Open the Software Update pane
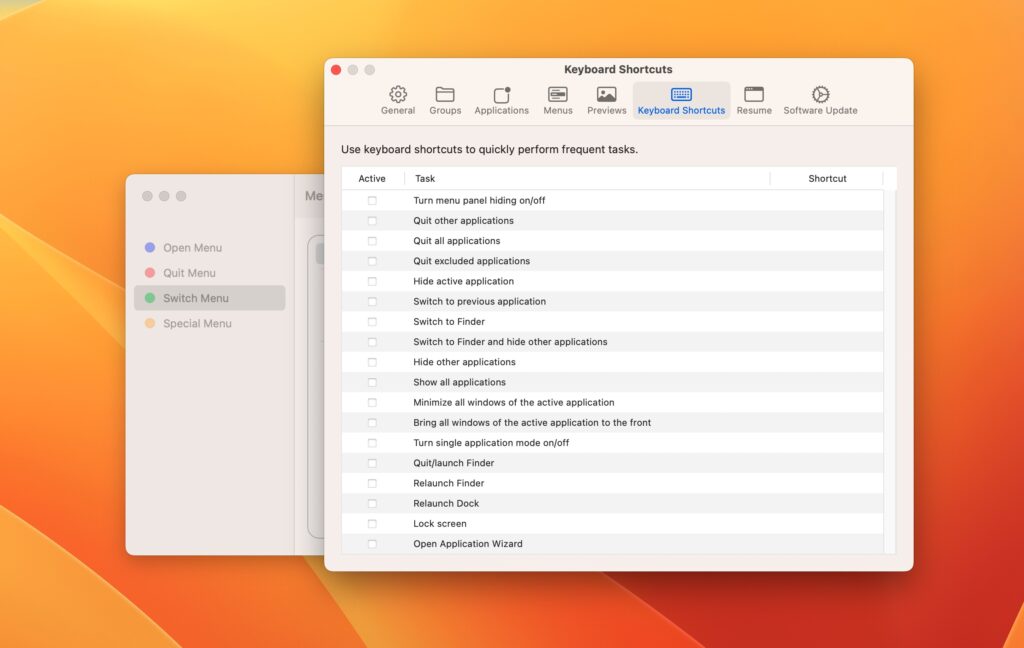 point(820,98)
